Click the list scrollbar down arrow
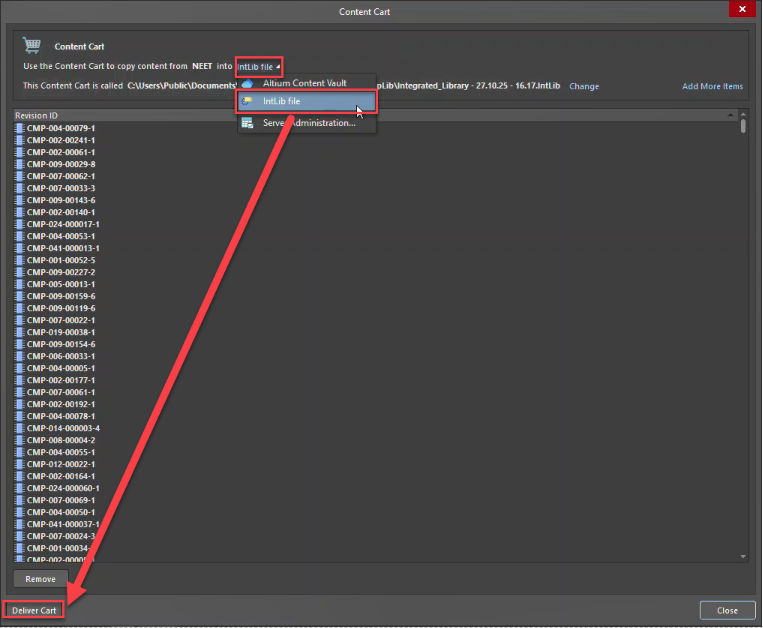This screenshot has width=763, height=628. click(743, 556)
